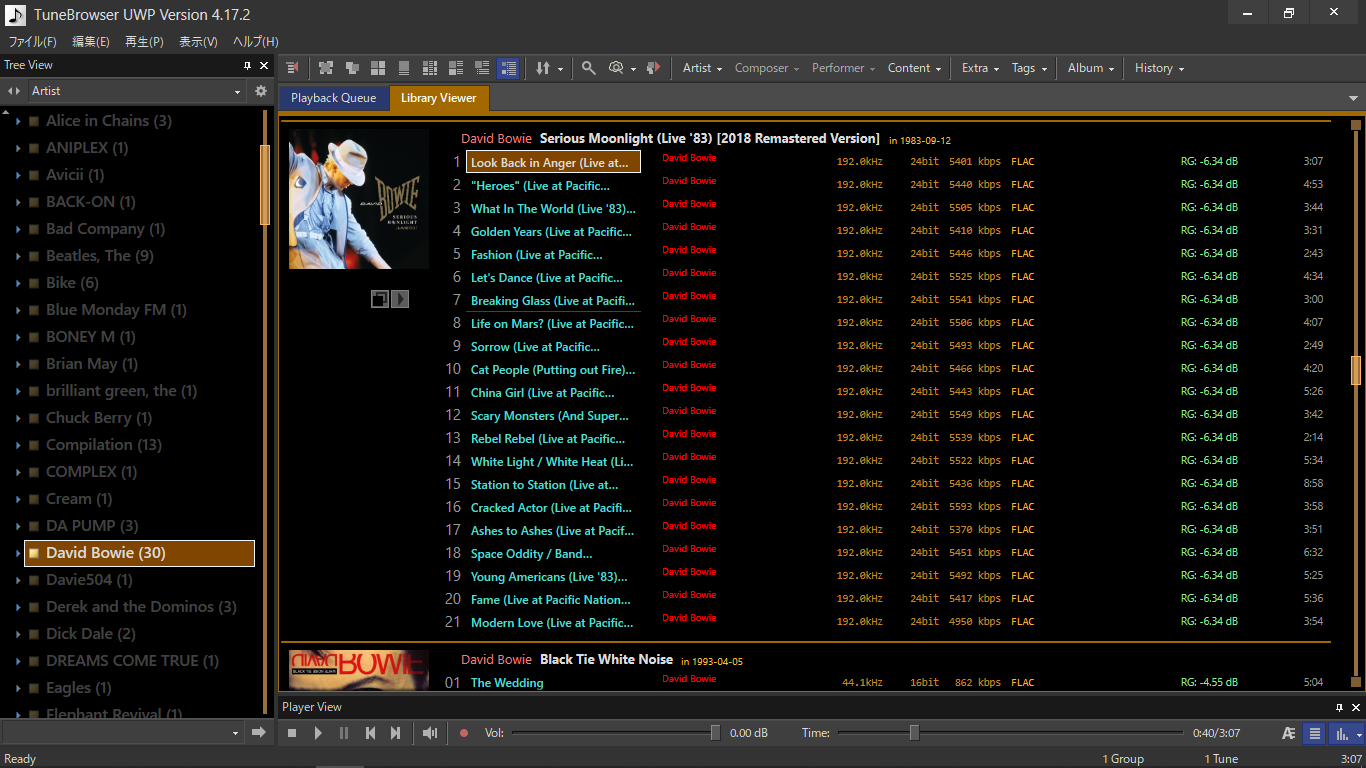
Task: Click the Time seek slider handle
Action: point(914,733)
